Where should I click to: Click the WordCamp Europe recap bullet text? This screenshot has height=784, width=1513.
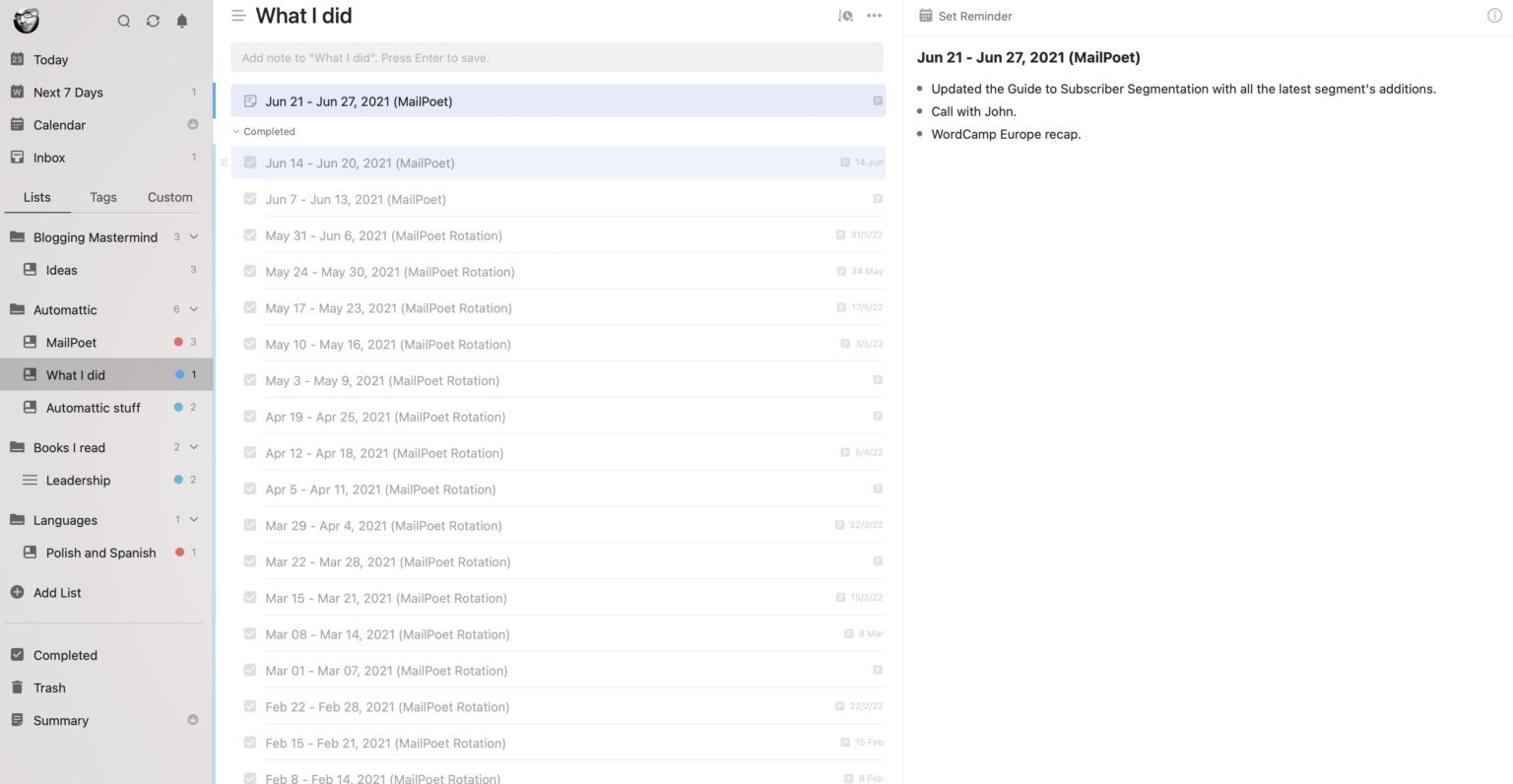pyautogui.click(x=1006, y=134)
